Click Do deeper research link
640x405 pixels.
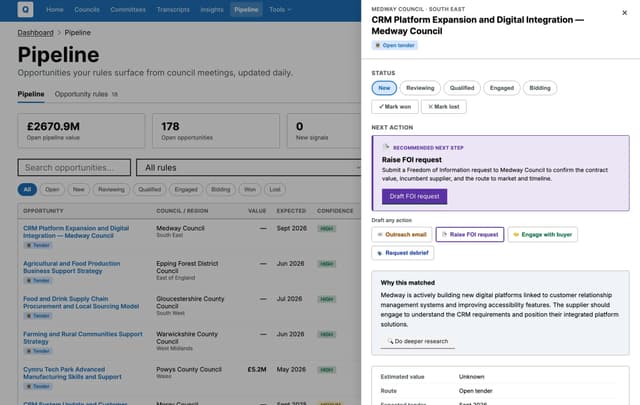pyautogui.click(x=418, y=341)
